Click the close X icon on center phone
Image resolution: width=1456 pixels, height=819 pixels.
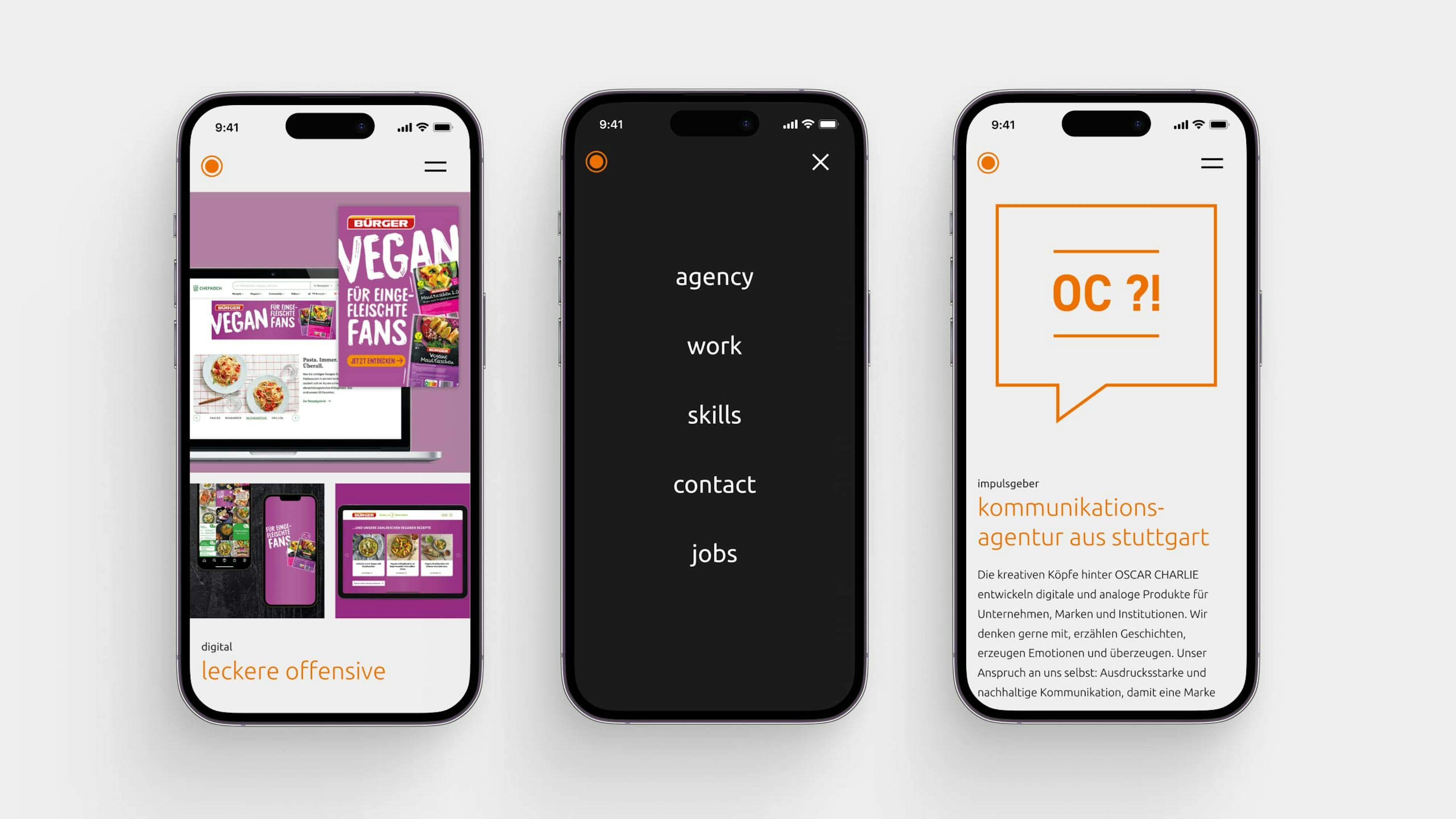coord(821,163)
